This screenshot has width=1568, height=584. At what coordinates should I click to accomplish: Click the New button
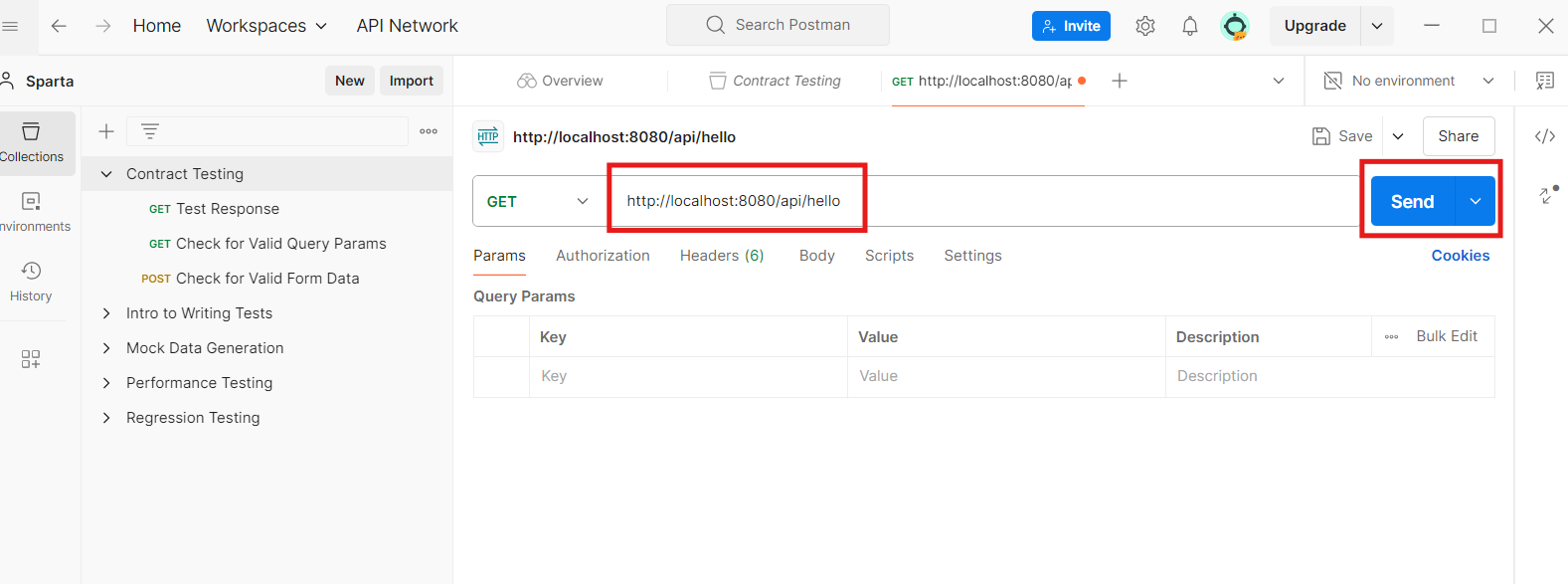point(350,81)
